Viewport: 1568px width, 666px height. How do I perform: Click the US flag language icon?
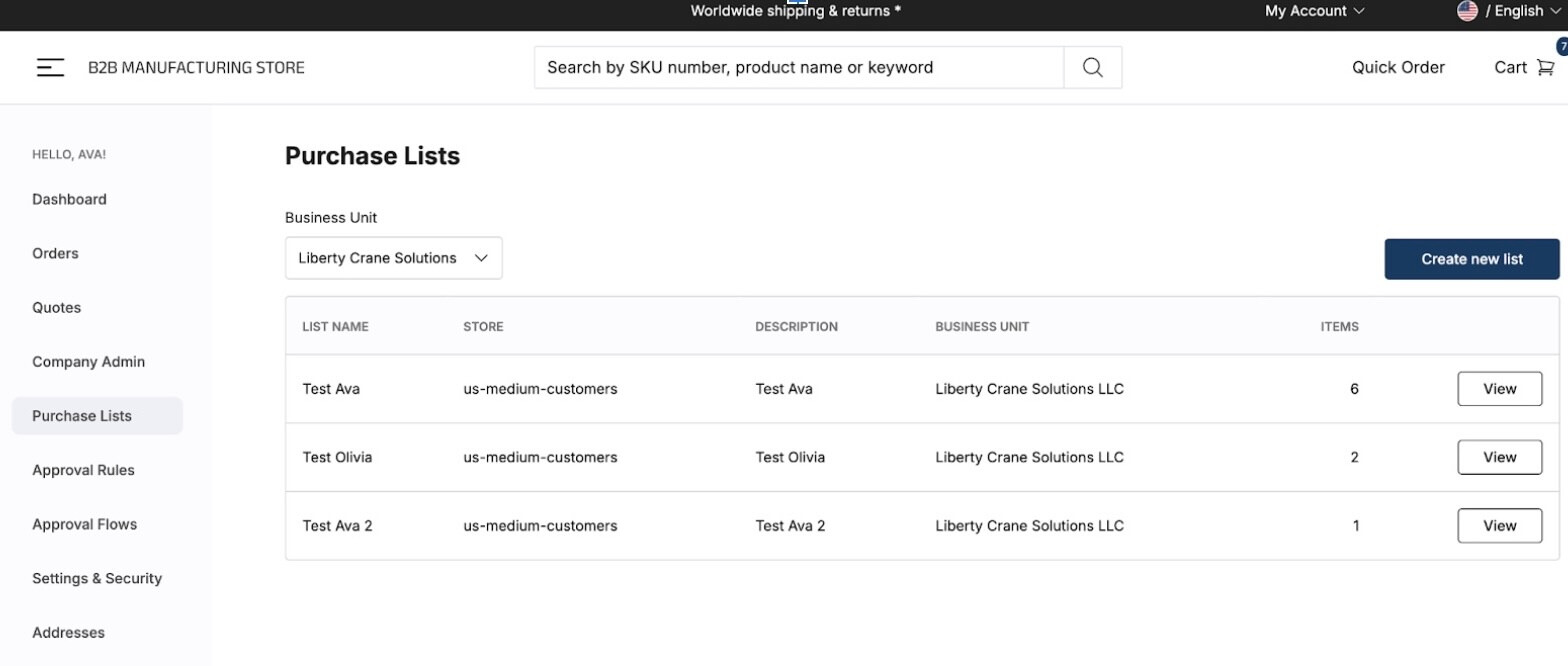(x=1467, y=11)
